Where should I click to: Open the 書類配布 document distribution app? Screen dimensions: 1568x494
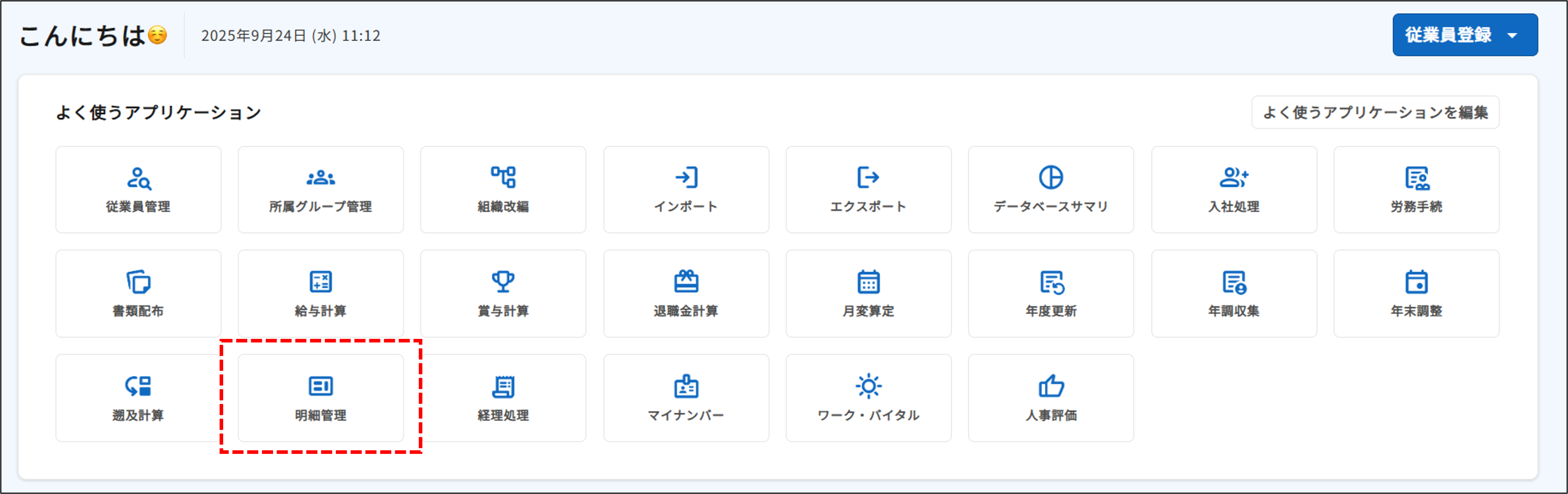coord(138,293)
